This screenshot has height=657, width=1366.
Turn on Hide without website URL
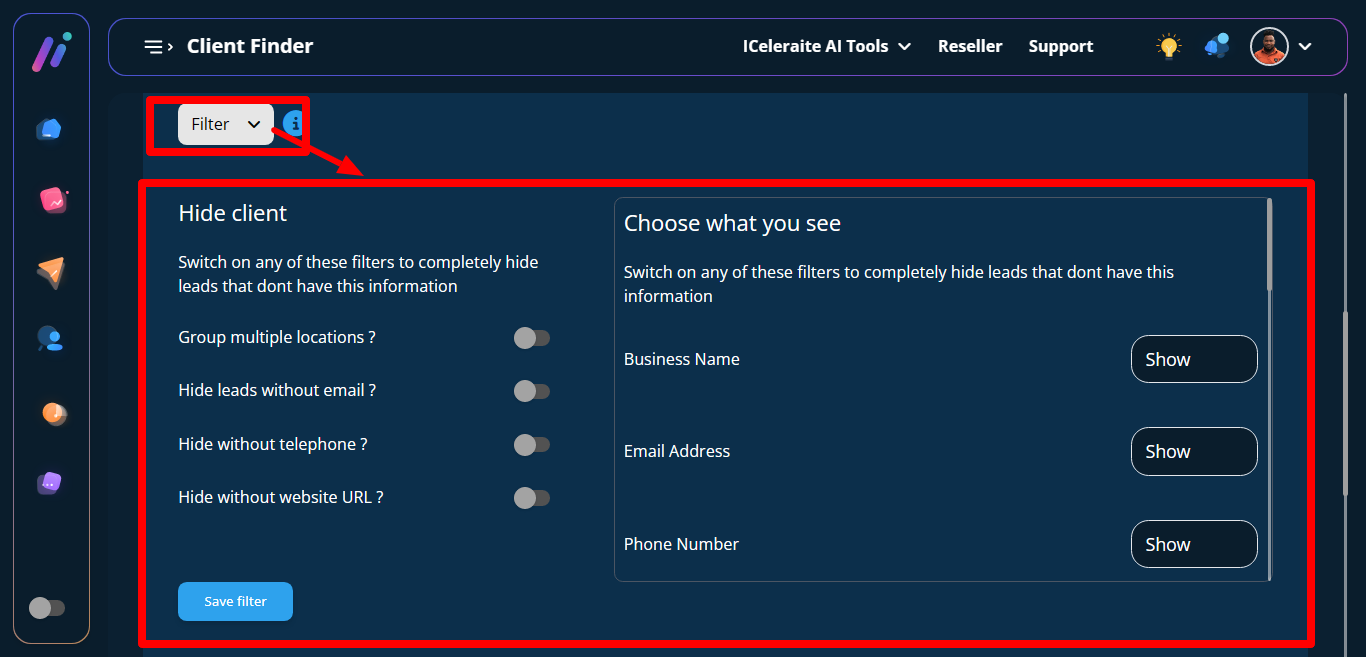pos(531,498)
